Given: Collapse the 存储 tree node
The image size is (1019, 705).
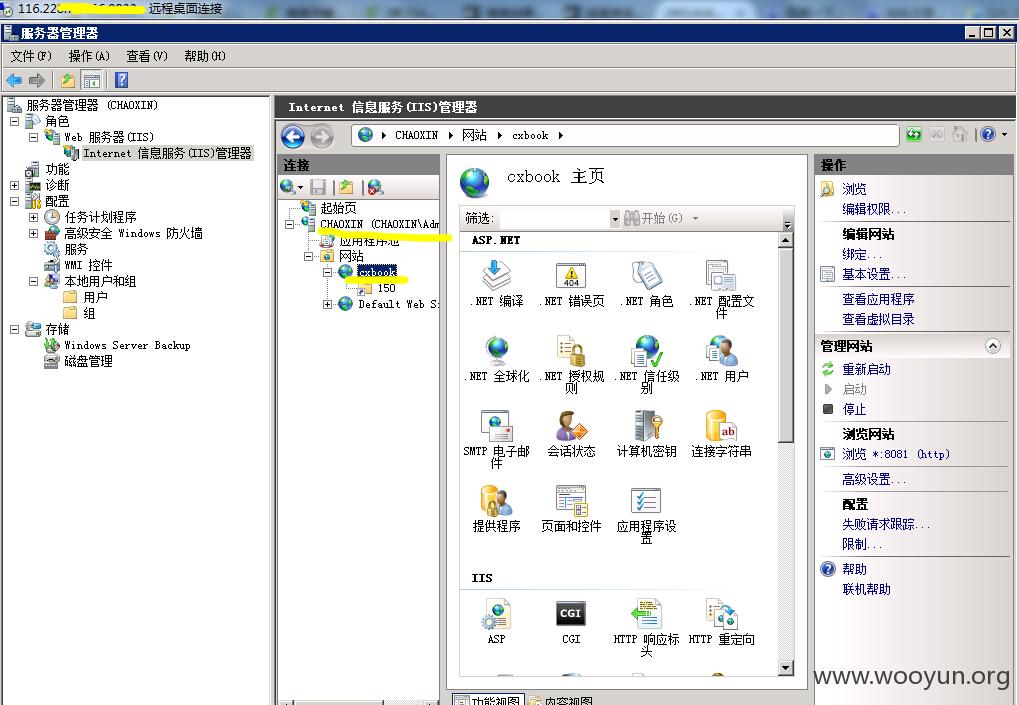Looking at the screenshot, I should [14, 329].
